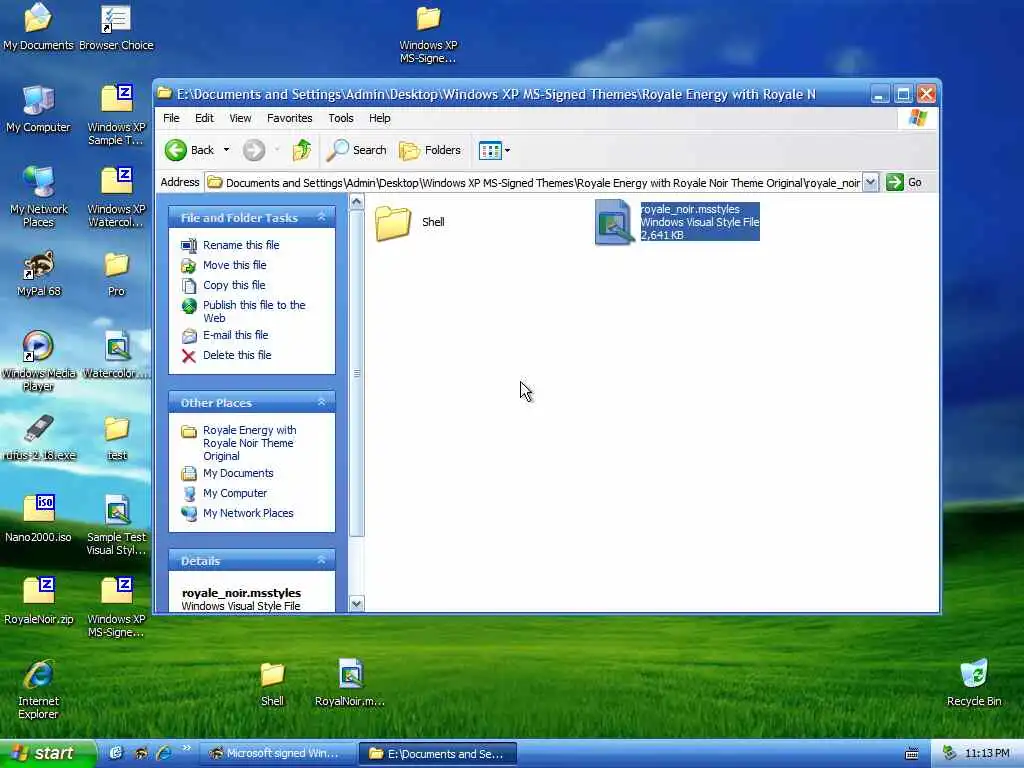Select Windows XP Watercol... zip icon
1024x768 pixels.
pyautogui.click(x=116, y=197)
